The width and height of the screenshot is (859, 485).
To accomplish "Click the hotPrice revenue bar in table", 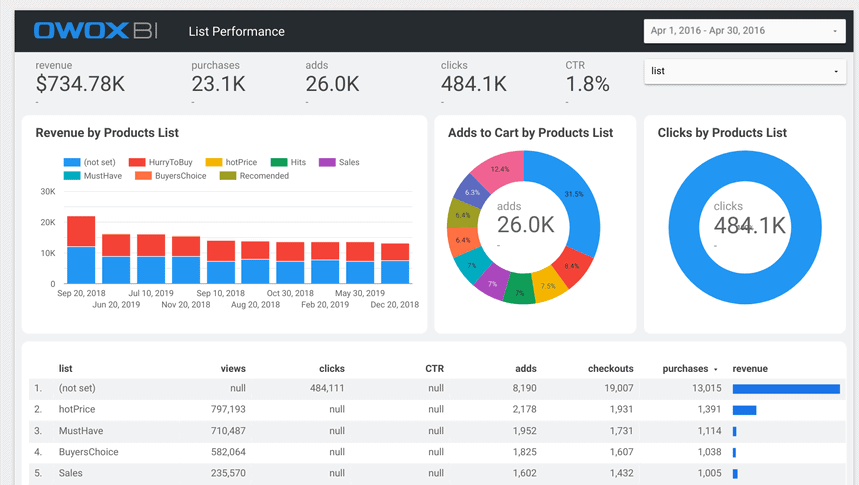I will [x=745, y=410].
